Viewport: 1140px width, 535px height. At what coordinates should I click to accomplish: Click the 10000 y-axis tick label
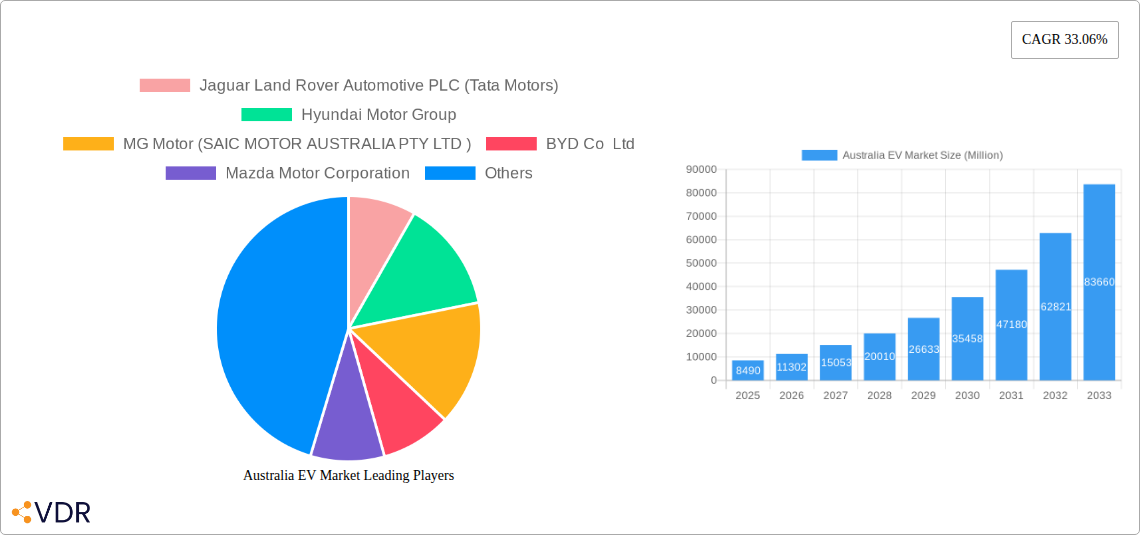coord(701,357)
